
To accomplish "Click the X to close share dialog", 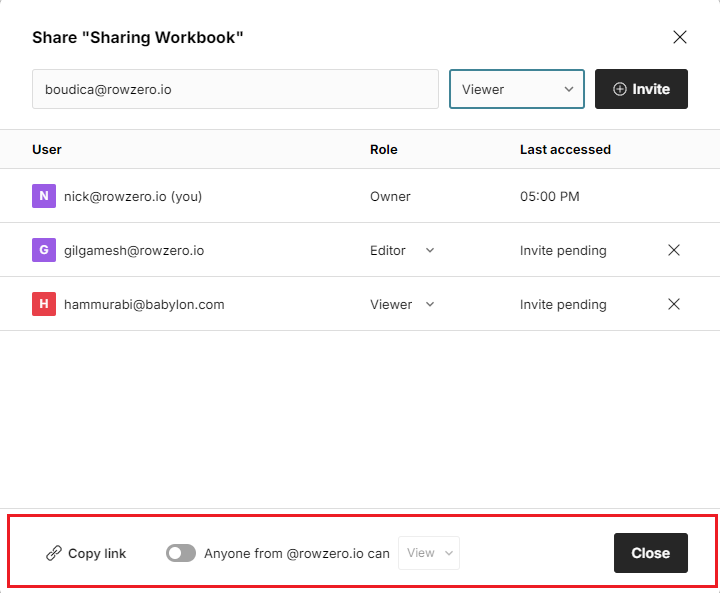I will point(680,37).
